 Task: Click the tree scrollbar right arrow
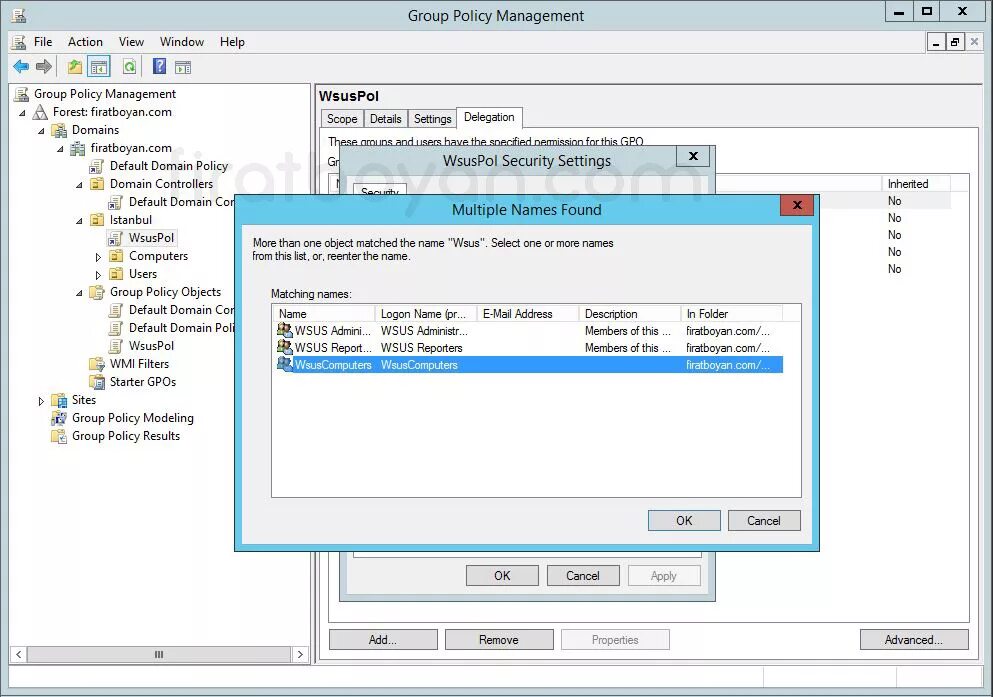tap(300, 654)
